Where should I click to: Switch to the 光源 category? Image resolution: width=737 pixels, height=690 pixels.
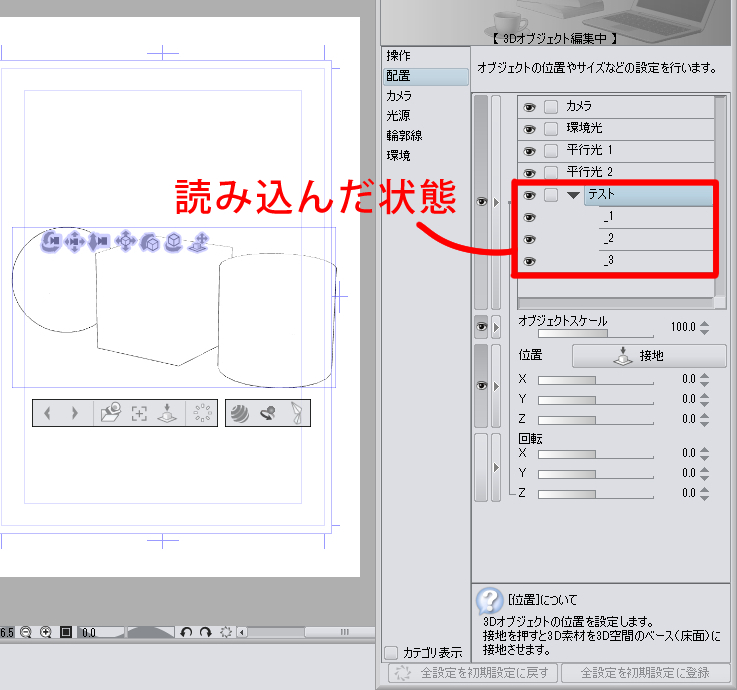(399, 116)
